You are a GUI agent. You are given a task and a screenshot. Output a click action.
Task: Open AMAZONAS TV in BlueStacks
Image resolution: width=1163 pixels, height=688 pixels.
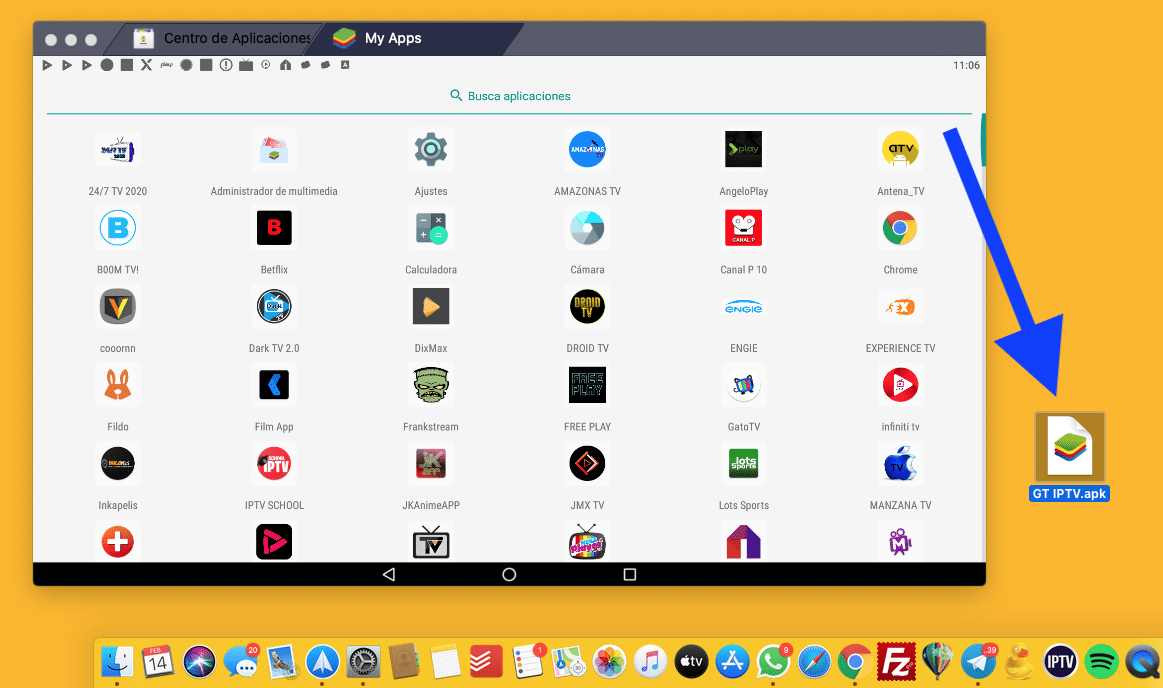click(x=587, y=149)
